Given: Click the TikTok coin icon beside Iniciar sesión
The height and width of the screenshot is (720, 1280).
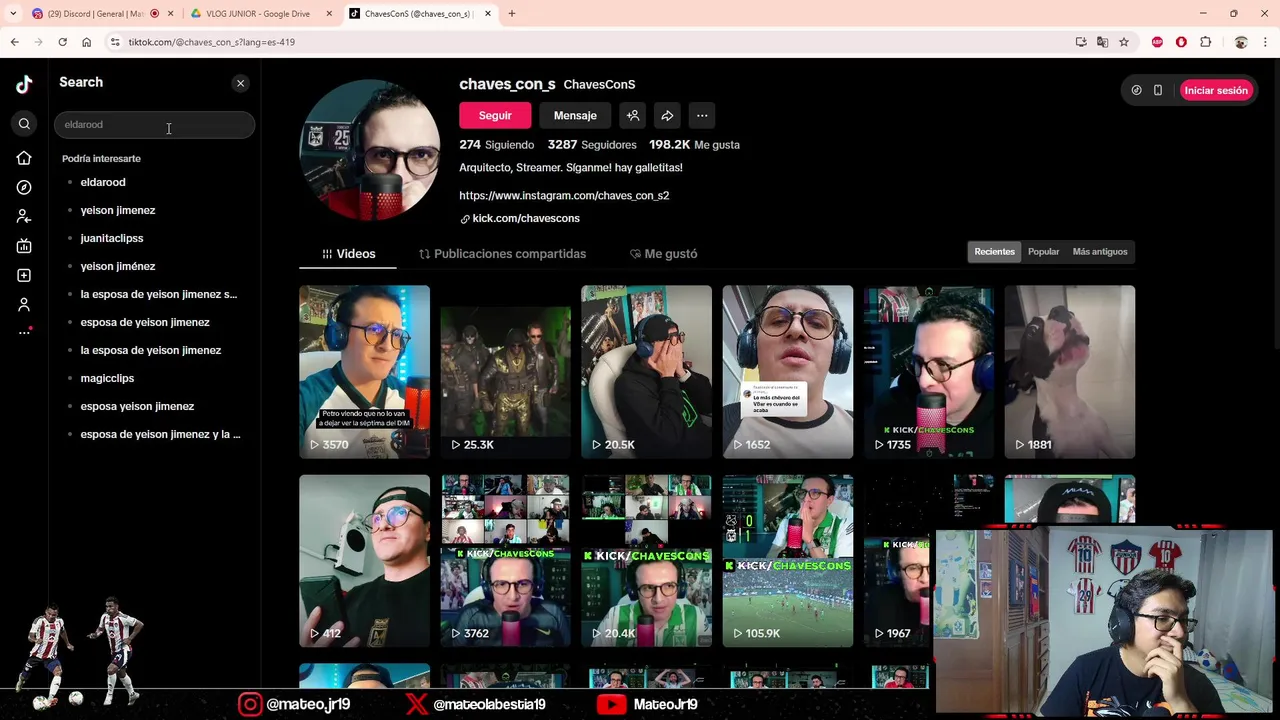Looking at the screenshot, I should [1136, 90].
